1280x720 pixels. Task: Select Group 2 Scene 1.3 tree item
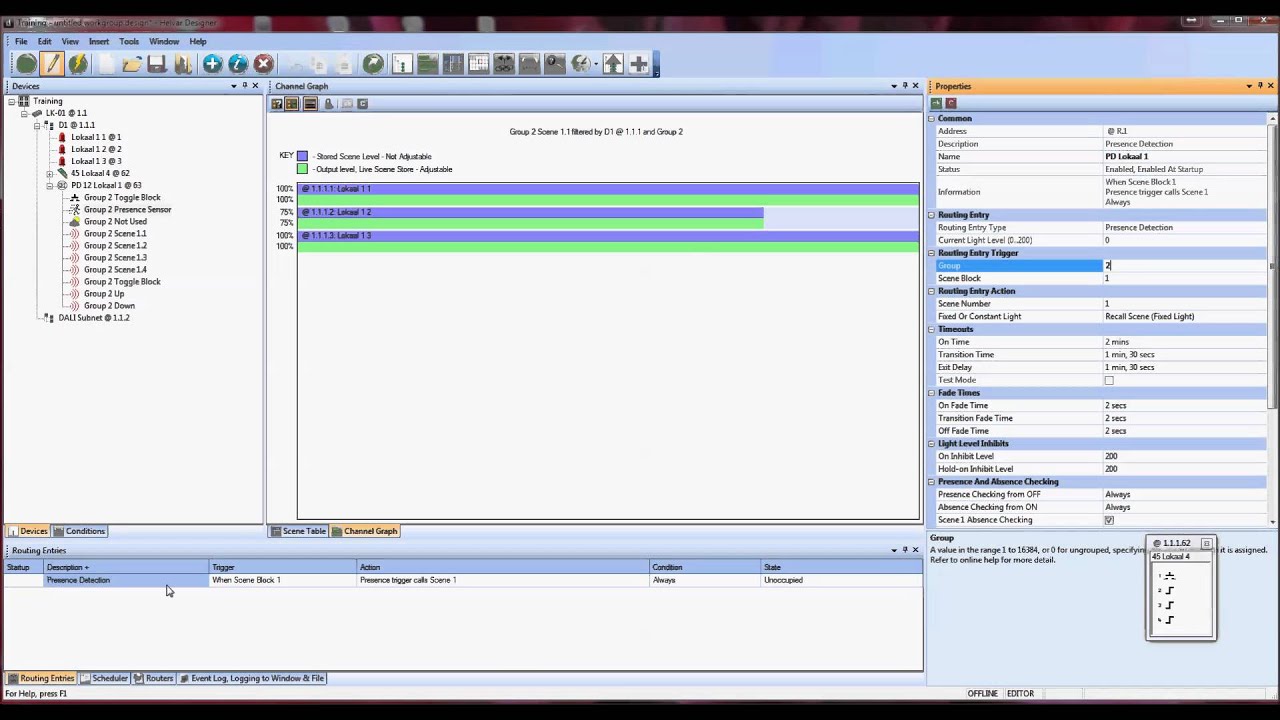pyautogui.click(x=115, y=257)
